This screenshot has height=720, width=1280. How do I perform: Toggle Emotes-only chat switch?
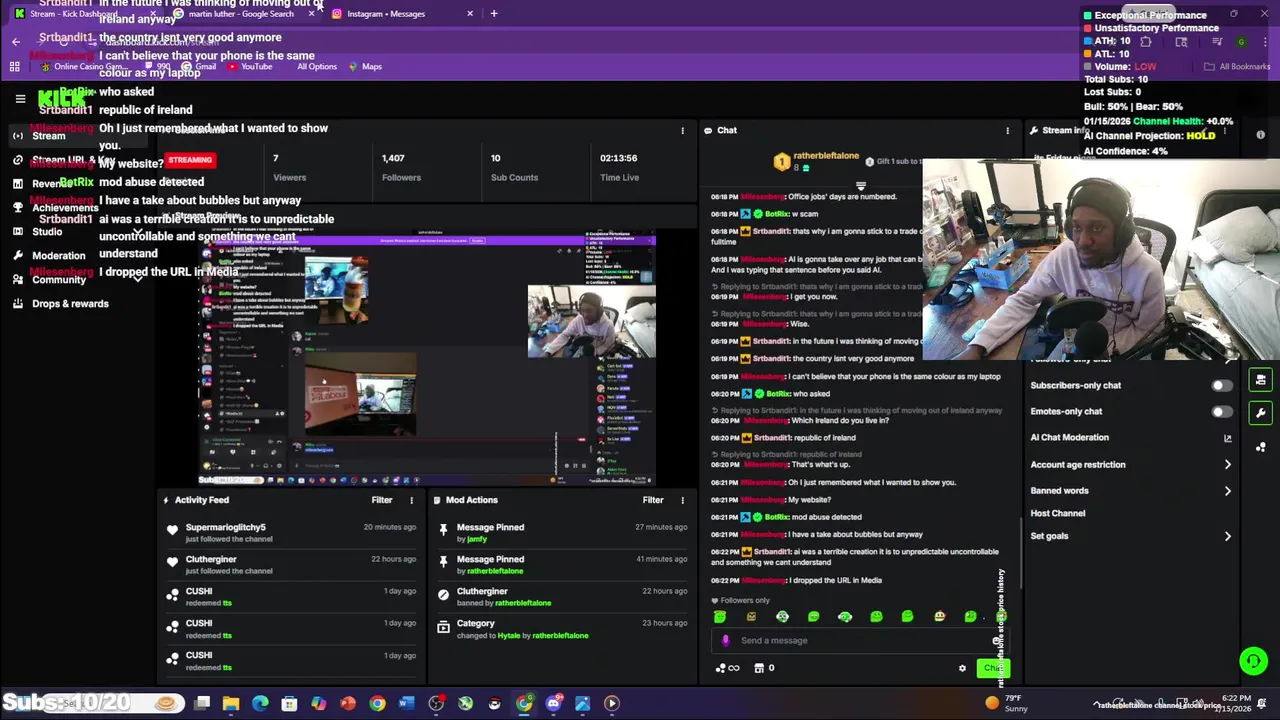[1221, 411]
